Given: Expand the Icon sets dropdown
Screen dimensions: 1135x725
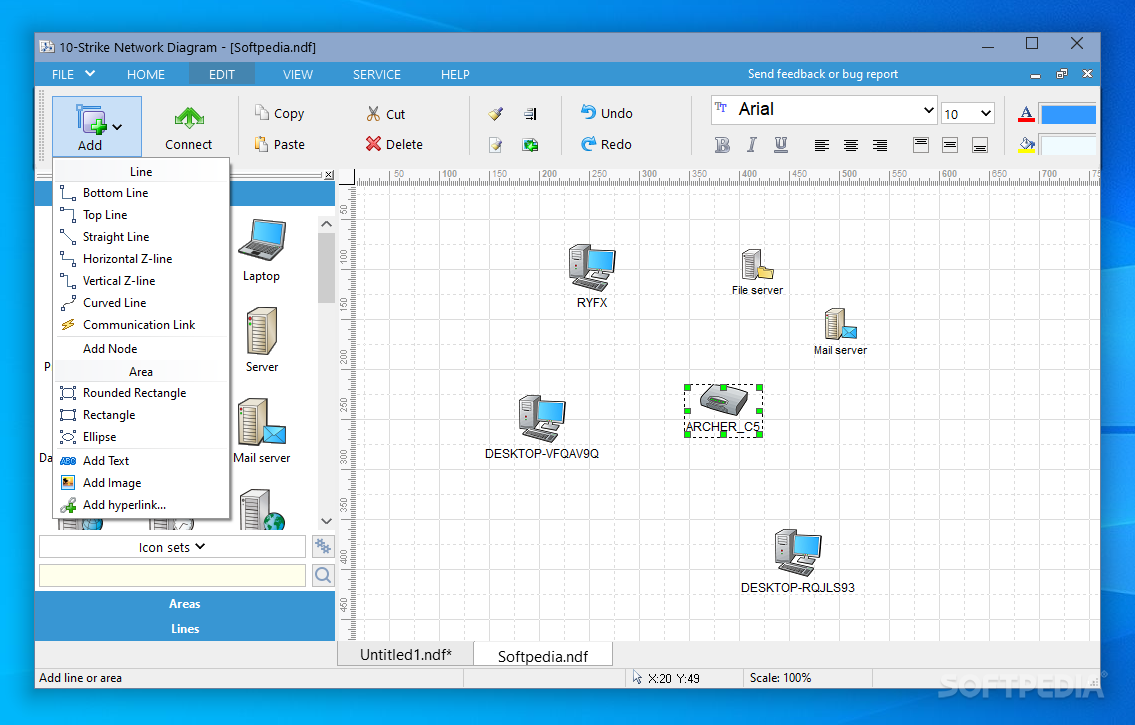Looking at the screenshot, I should [172, 547].
